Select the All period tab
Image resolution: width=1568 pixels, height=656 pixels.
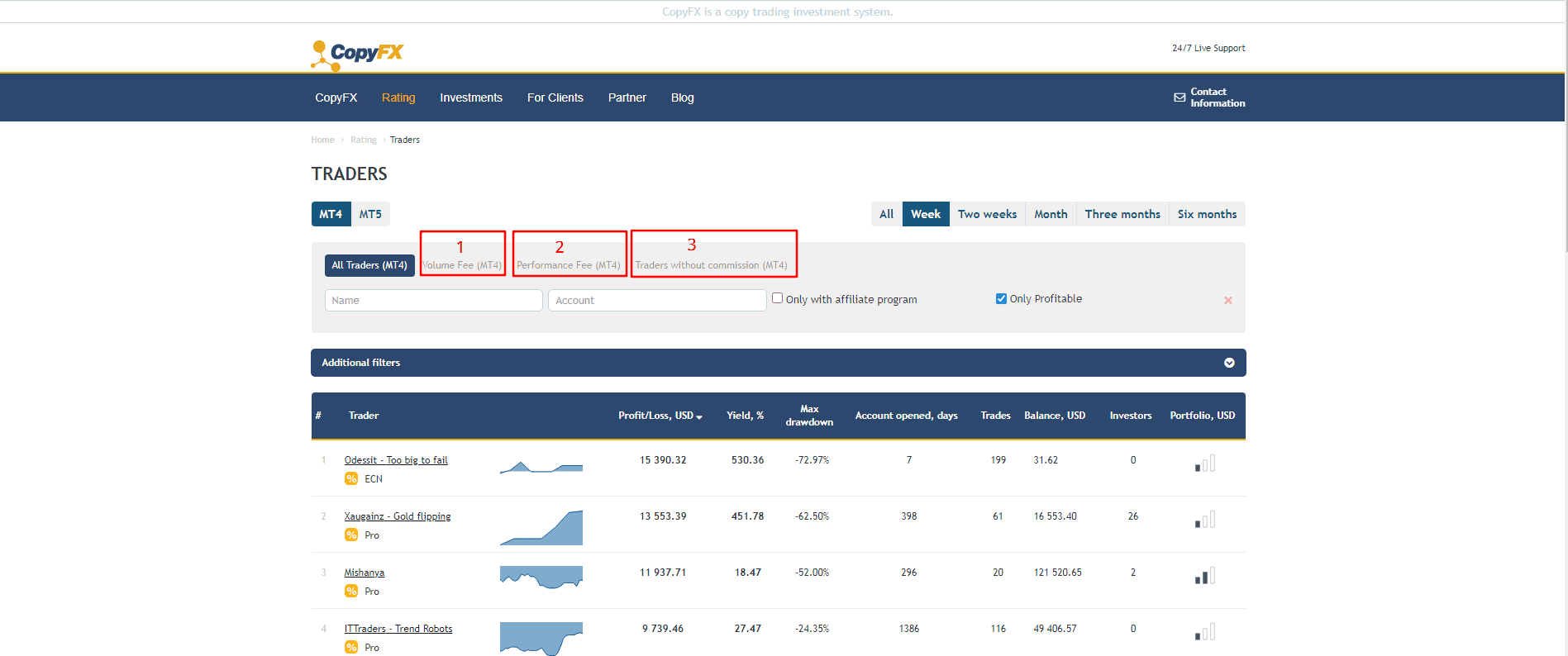pyautogui.click(x=886, y=214)
